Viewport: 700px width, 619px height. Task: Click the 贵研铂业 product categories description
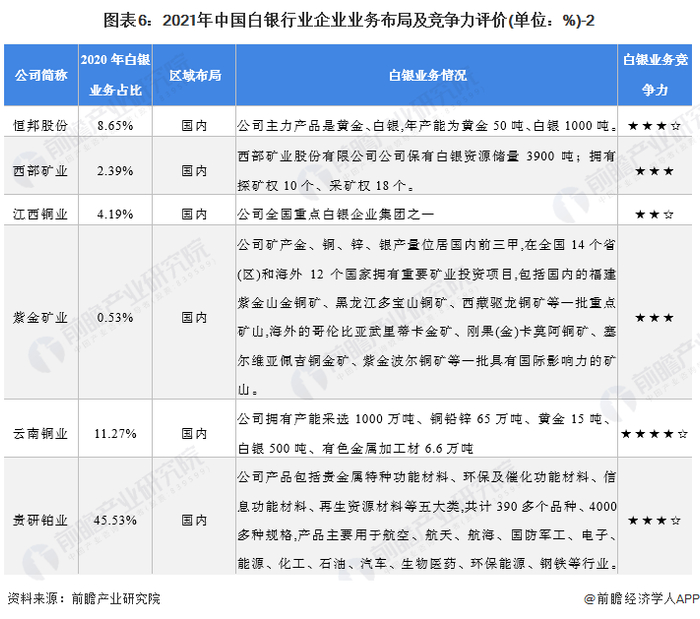427,520
